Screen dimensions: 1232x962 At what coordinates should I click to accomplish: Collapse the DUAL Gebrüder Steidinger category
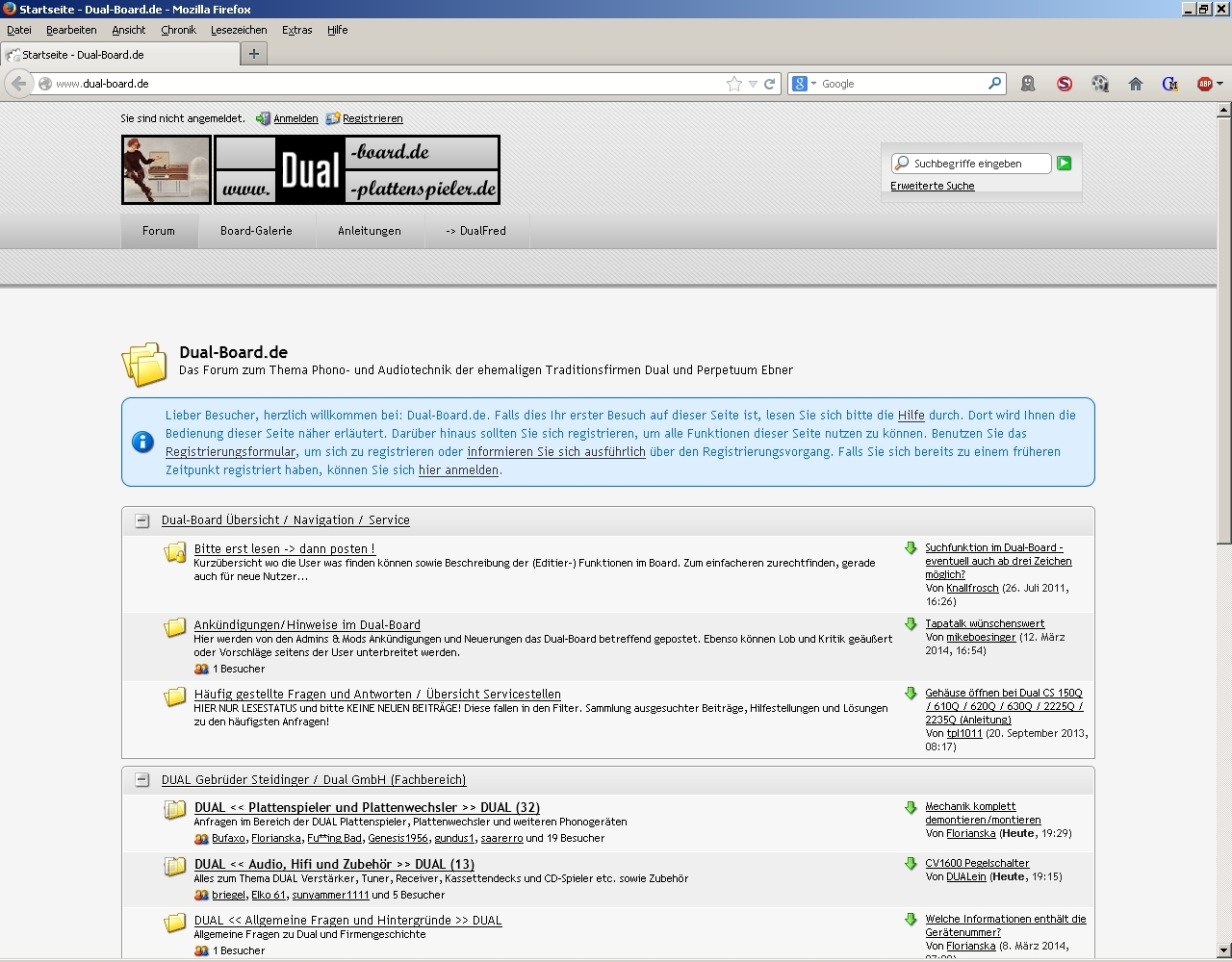pyautogui.click(x=142, y=780)
